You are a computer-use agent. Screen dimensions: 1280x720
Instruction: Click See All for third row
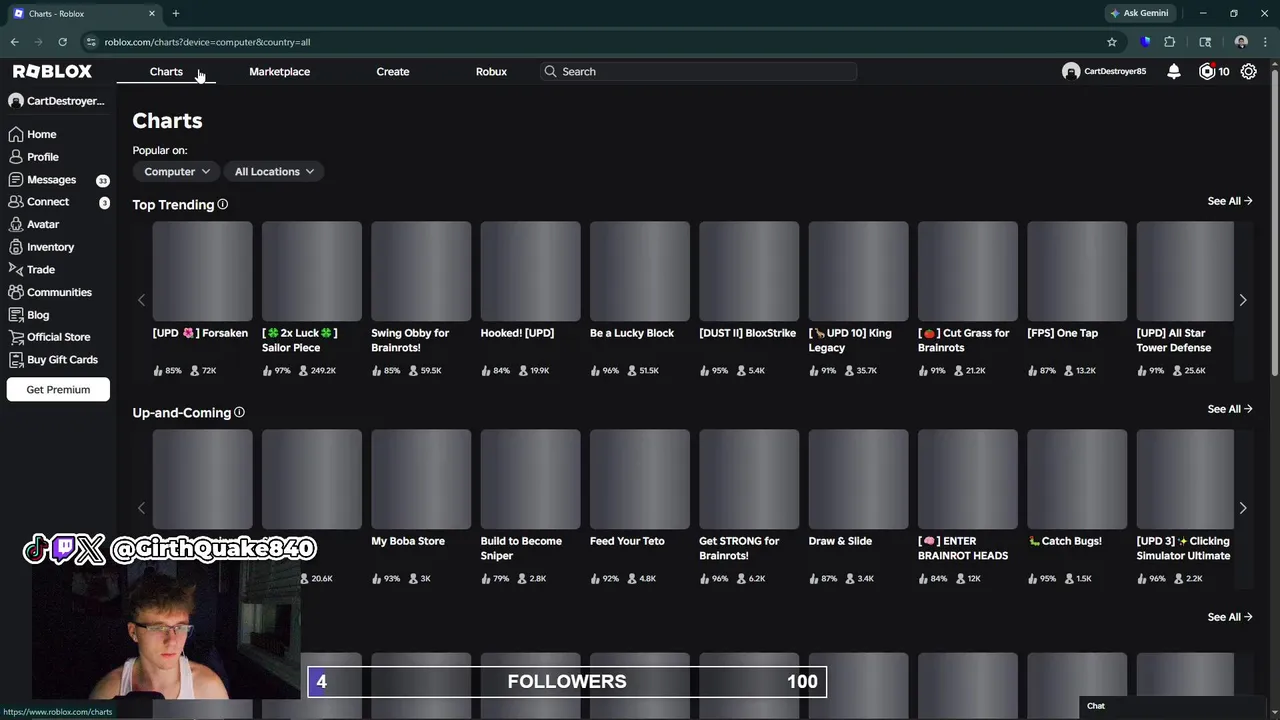coord(1229,617)
